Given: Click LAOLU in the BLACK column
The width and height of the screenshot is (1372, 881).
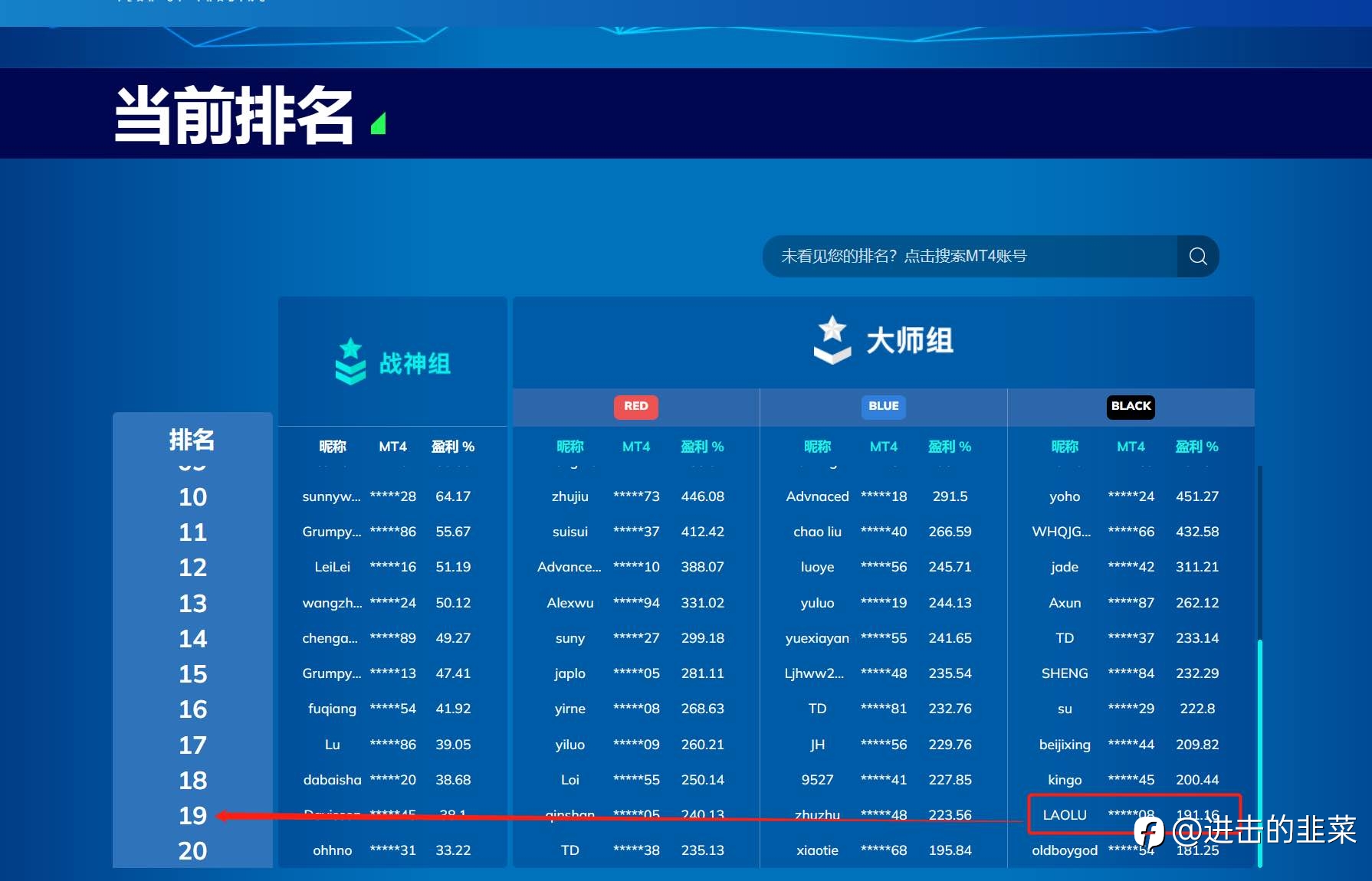Looking at the screenshot, I should tap(1065, 815).
